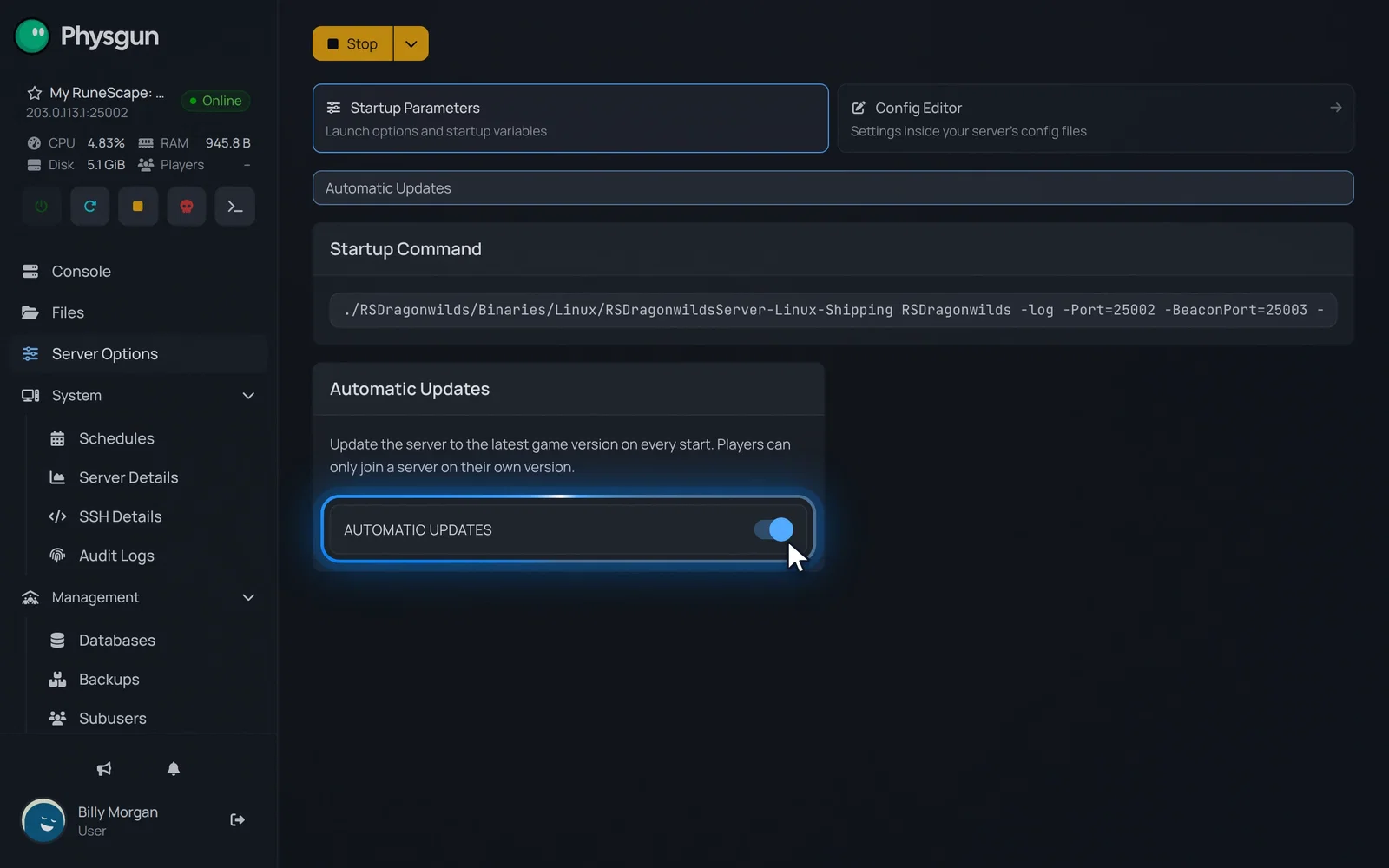Switch to the Config Editor card
Image resolution: width=1389 pixels, height=868 pixels.
pos(1096,118)
